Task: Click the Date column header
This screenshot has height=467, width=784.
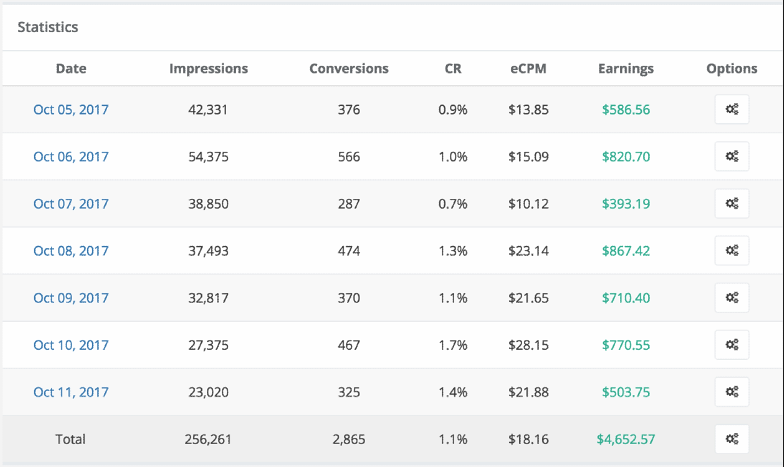Action: click(x=71, y=69)
